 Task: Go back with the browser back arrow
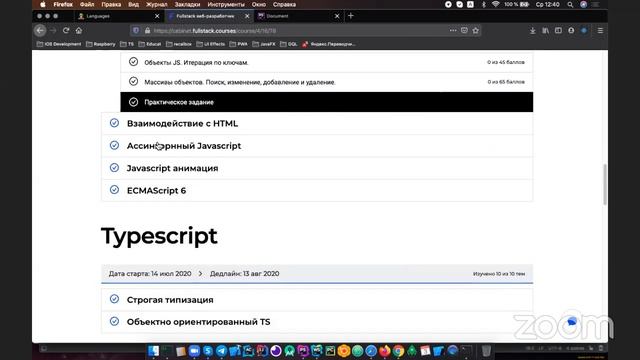coord(40,30)
